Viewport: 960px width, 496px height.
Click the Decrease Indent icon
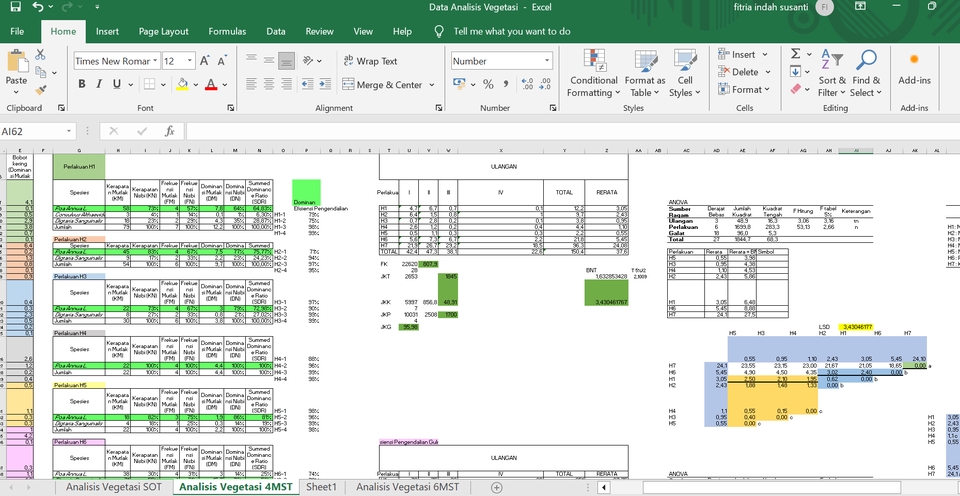coord(307,85)
